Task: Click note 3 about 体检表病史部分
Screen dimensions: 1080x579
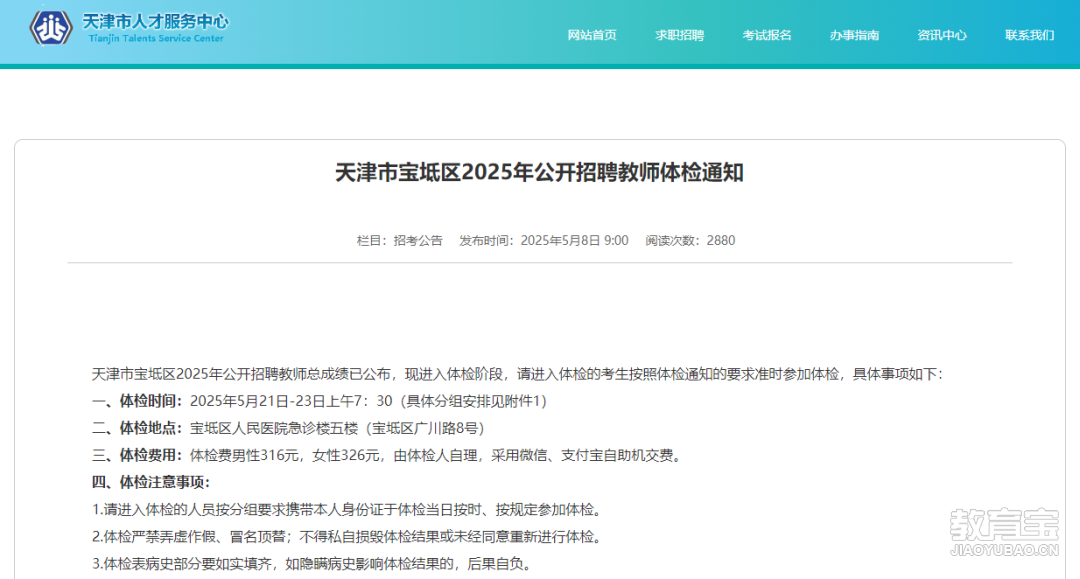Action: click(x=313, y=564)
